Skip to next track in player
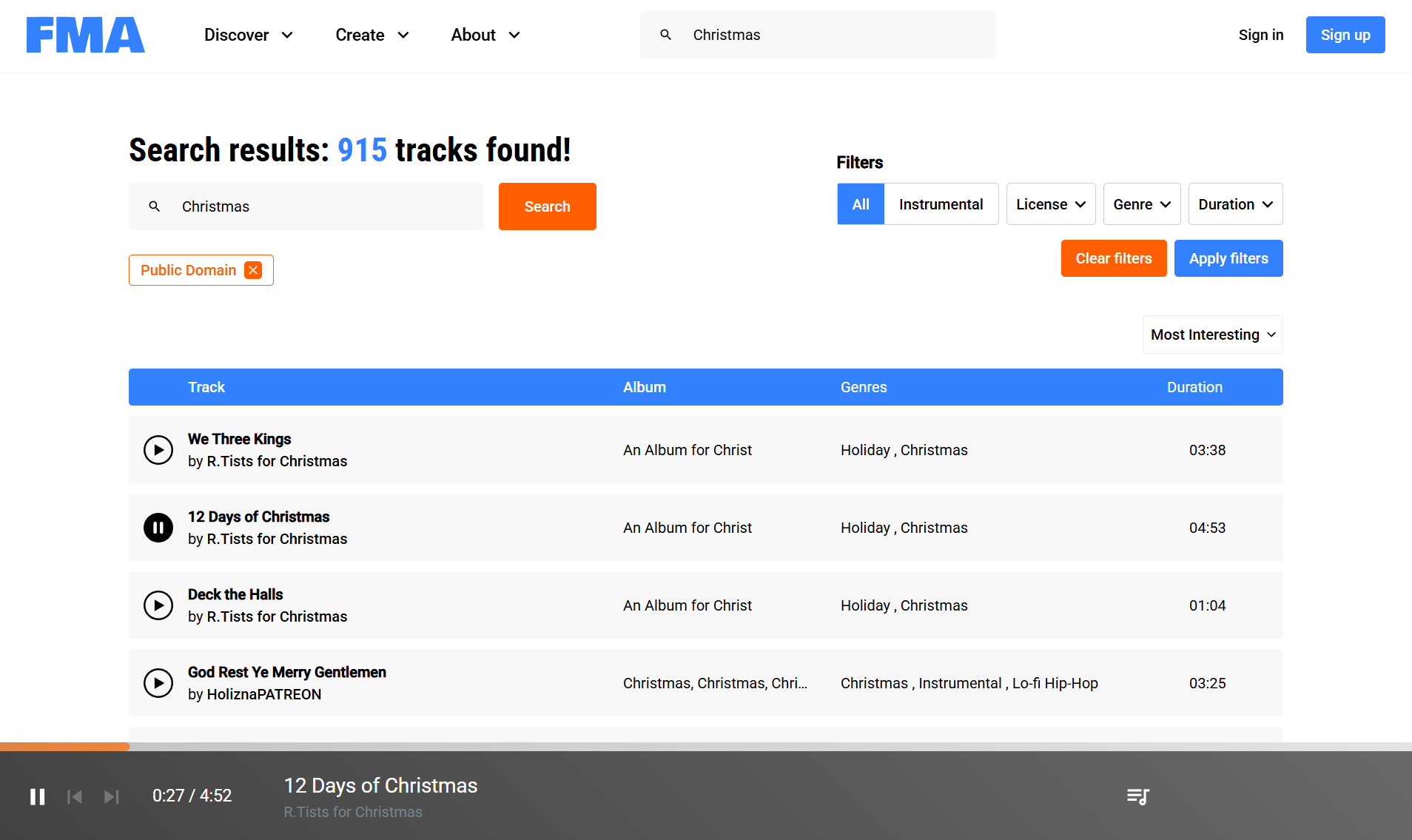Screen dimensions: 1412x840 (112, 796)
